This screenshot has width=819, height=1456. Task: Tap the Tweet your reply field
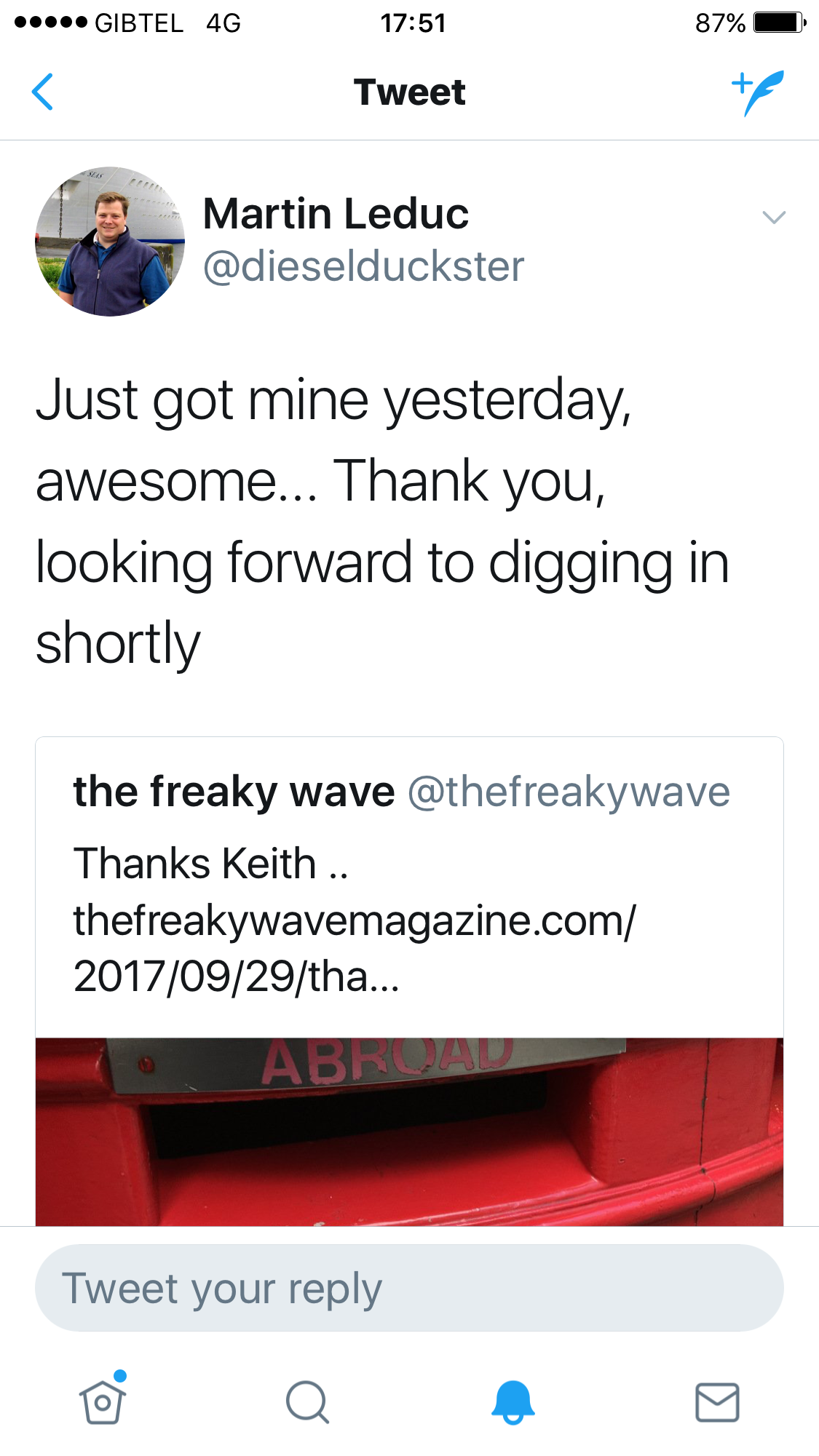click(x=409, y=1288)
